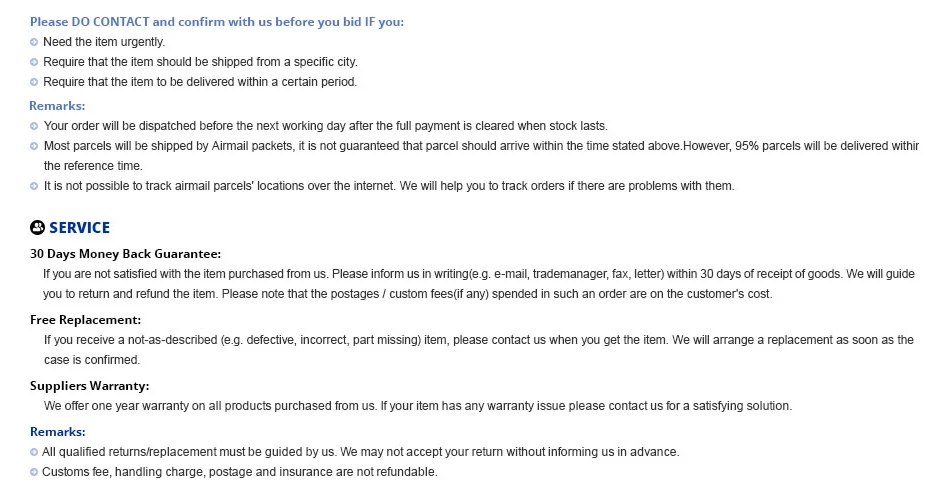The height and width of the screenshot is (495, 951).
Task: Click bullet icon beside 'Most parcels will be shipped'
Action: coord(34,147)
